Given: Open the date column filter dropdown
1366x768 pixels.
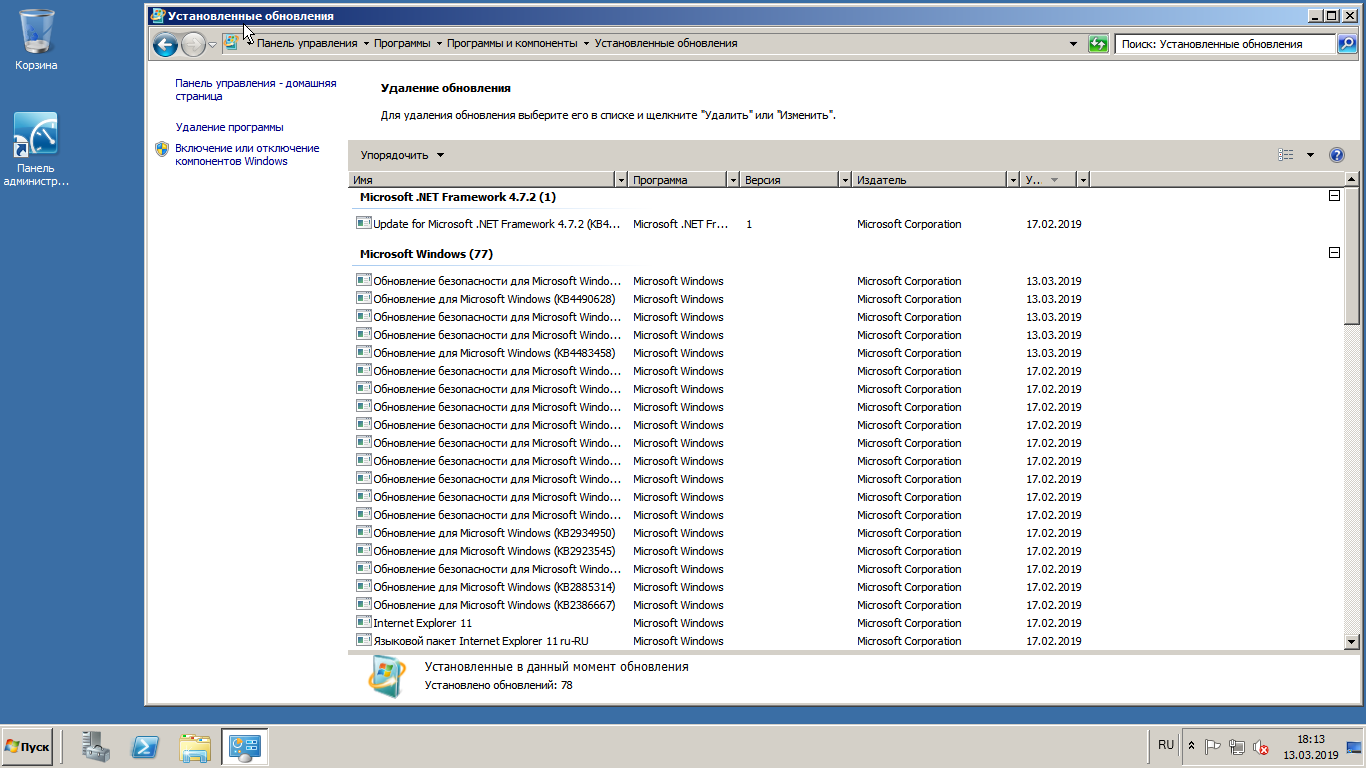Looking at the screenshot, I should click(1083, 180).
